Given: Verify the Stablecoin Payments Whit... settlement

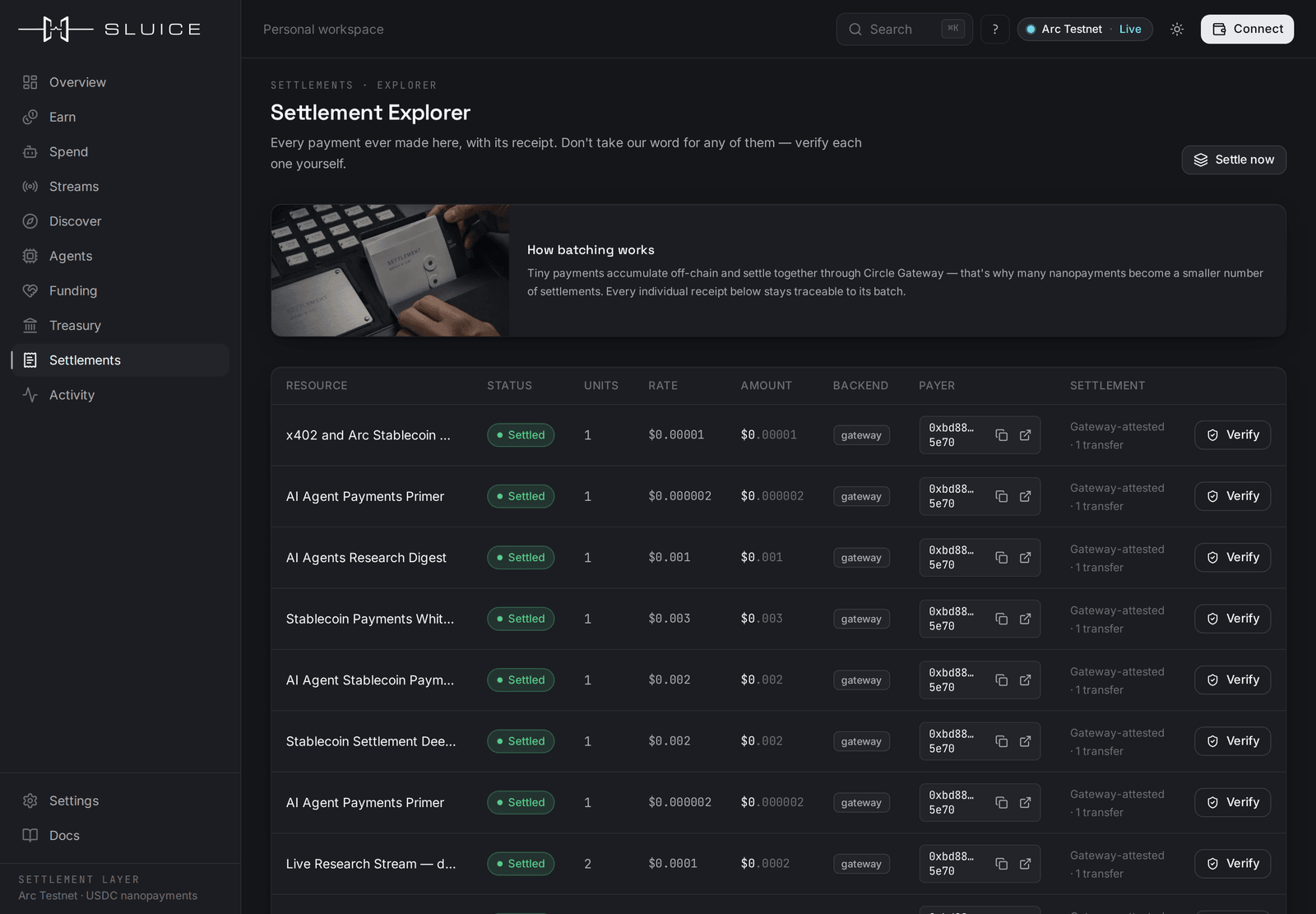Looking at the screenshot, I should click(x=1232, y=619).
